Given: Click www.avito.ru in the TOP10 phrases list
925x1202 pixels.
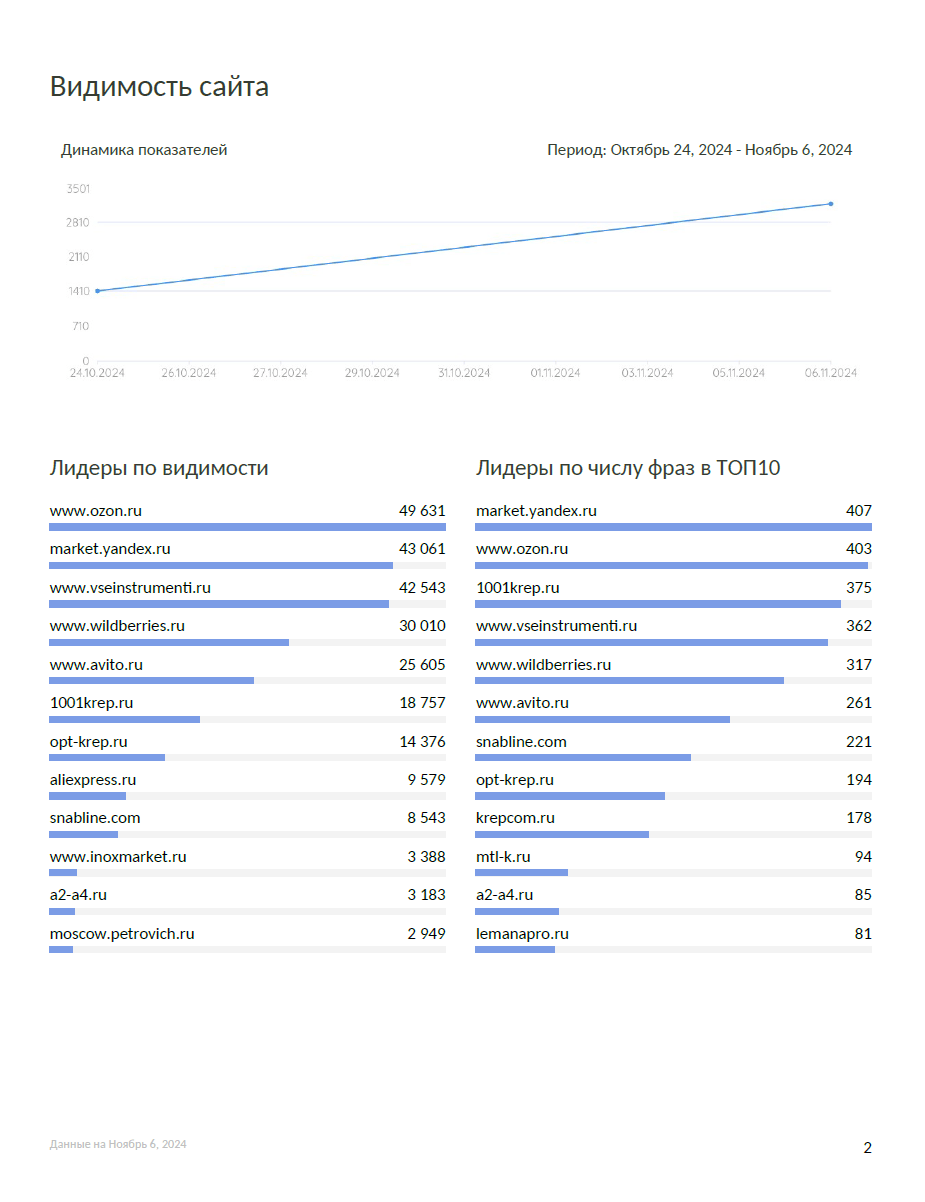Looking at the screenshot, I should [522, 703].
